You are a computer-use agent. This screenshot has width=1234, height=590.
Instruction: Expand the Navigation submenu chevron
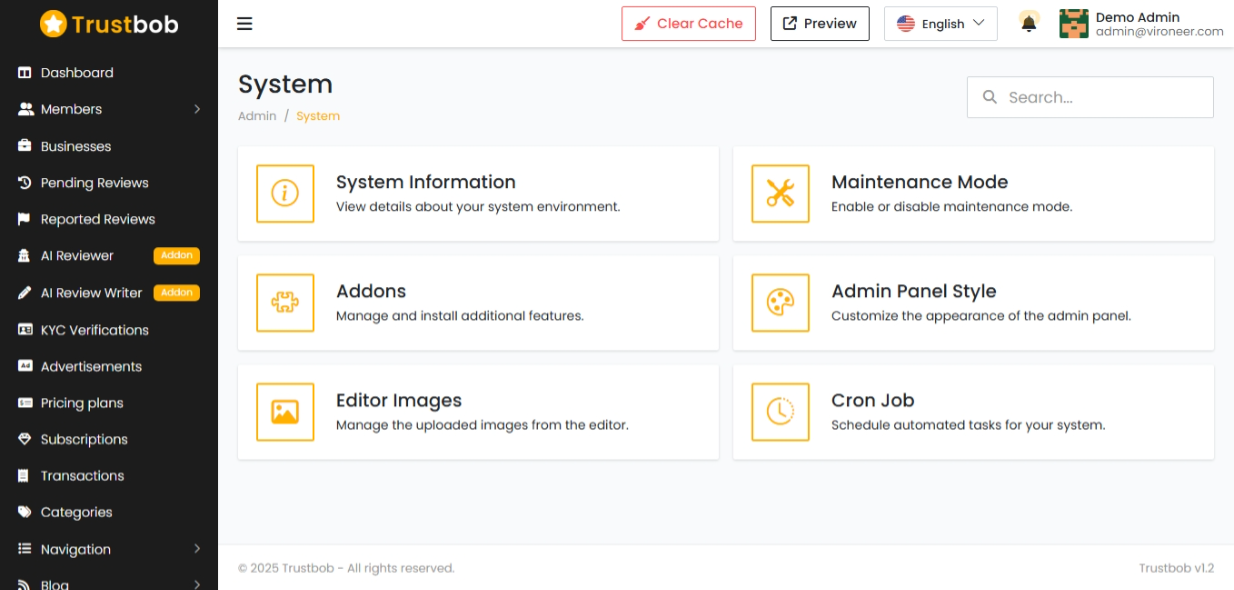point(197,549)
